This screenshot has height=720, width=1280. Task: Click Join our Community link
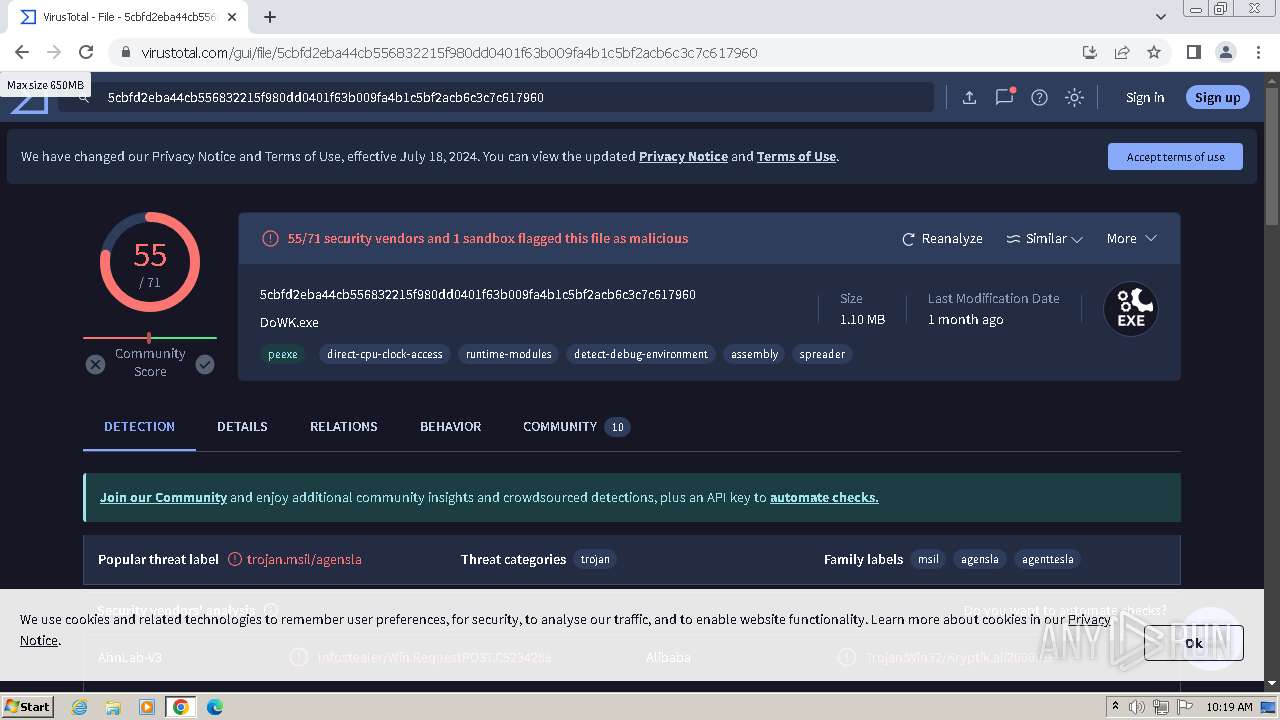point(163,497)
